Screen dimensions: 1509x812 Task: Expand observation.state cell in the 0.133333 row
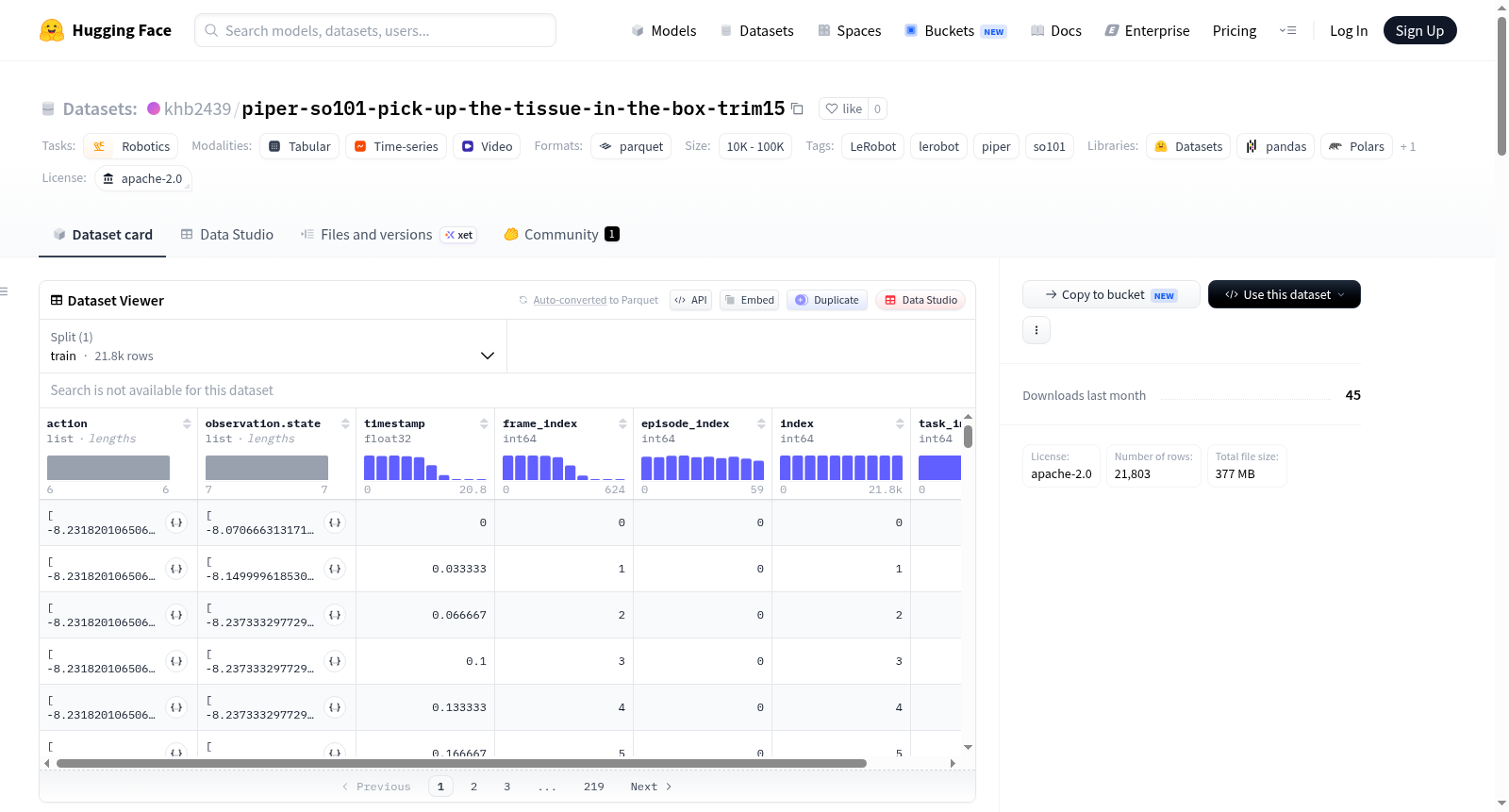pos(335,707)
